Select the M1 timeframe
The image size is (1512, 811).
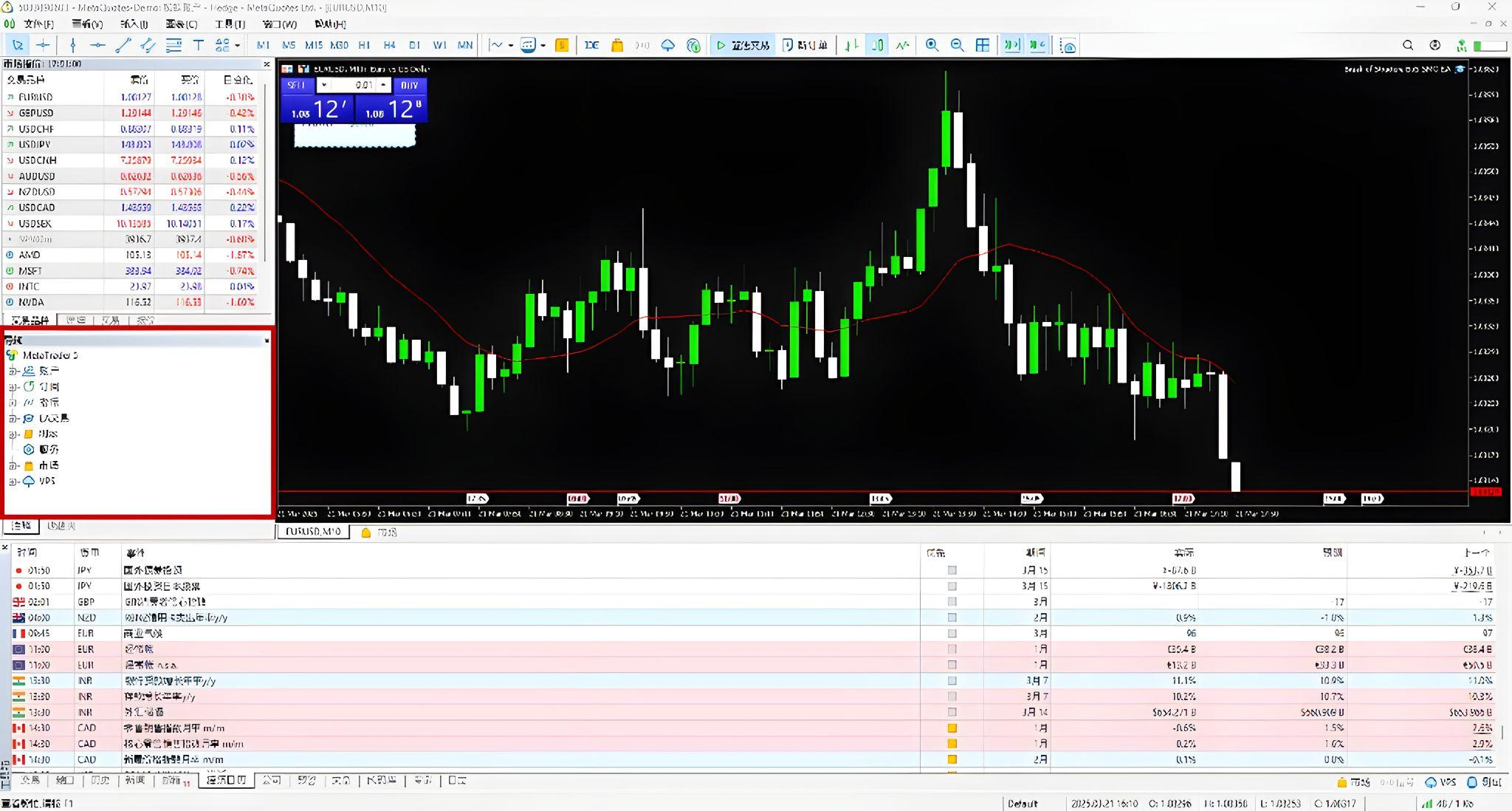[263, 45]
